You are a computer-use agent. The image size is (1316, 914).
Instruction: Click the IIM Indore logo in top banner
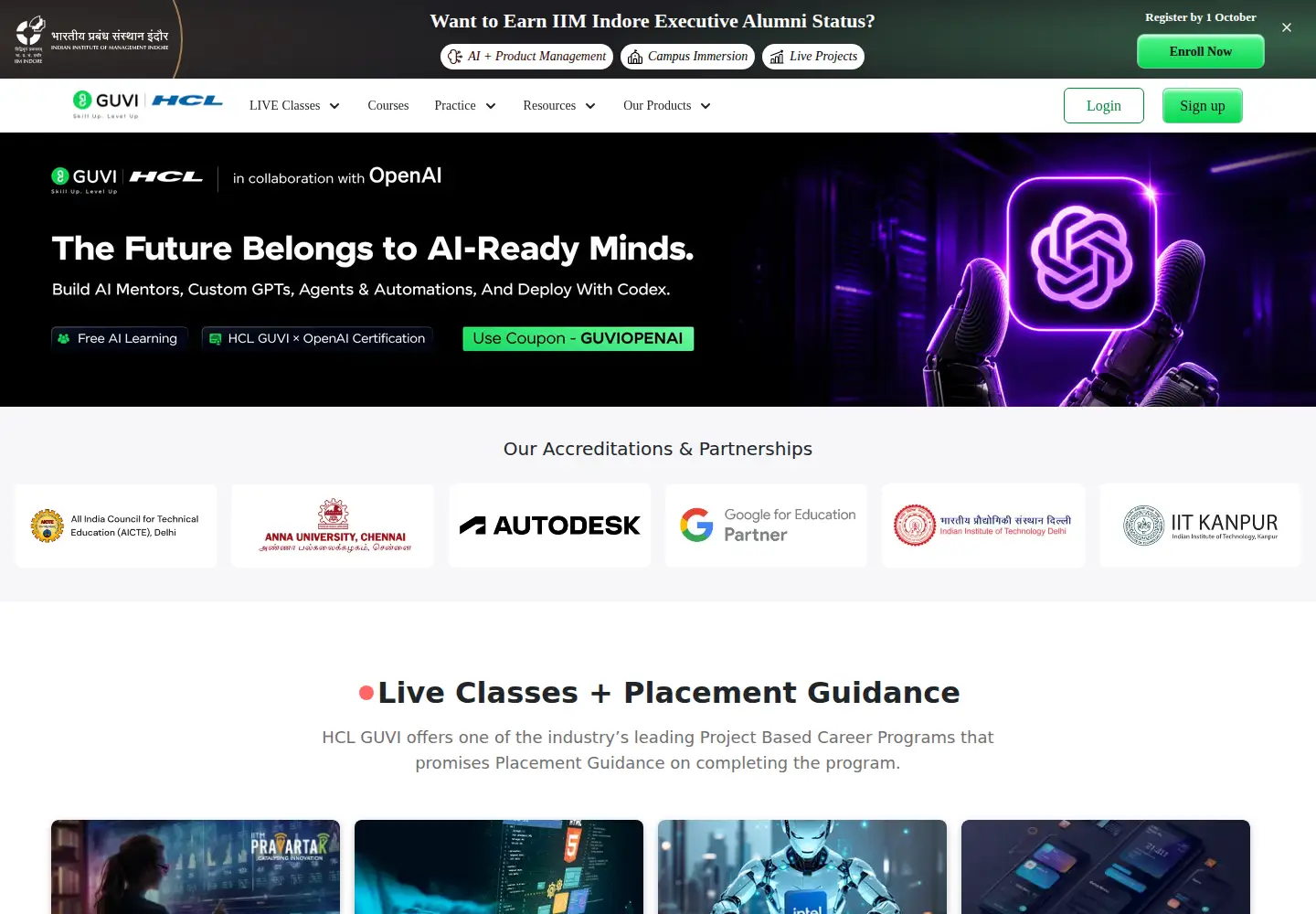tap(92, 39)
